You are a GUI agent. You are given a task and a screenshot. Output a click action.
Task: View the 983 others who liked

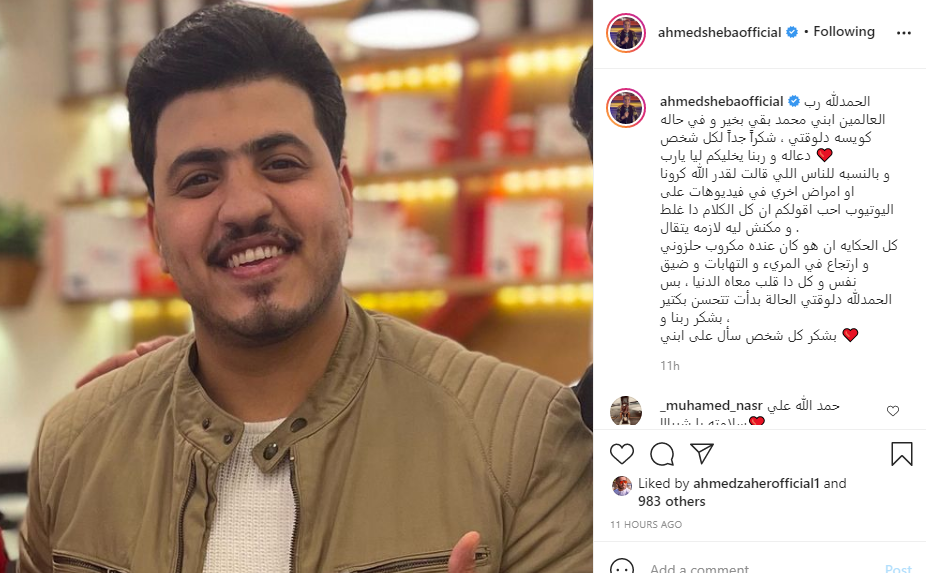click(x=671, y=501)
